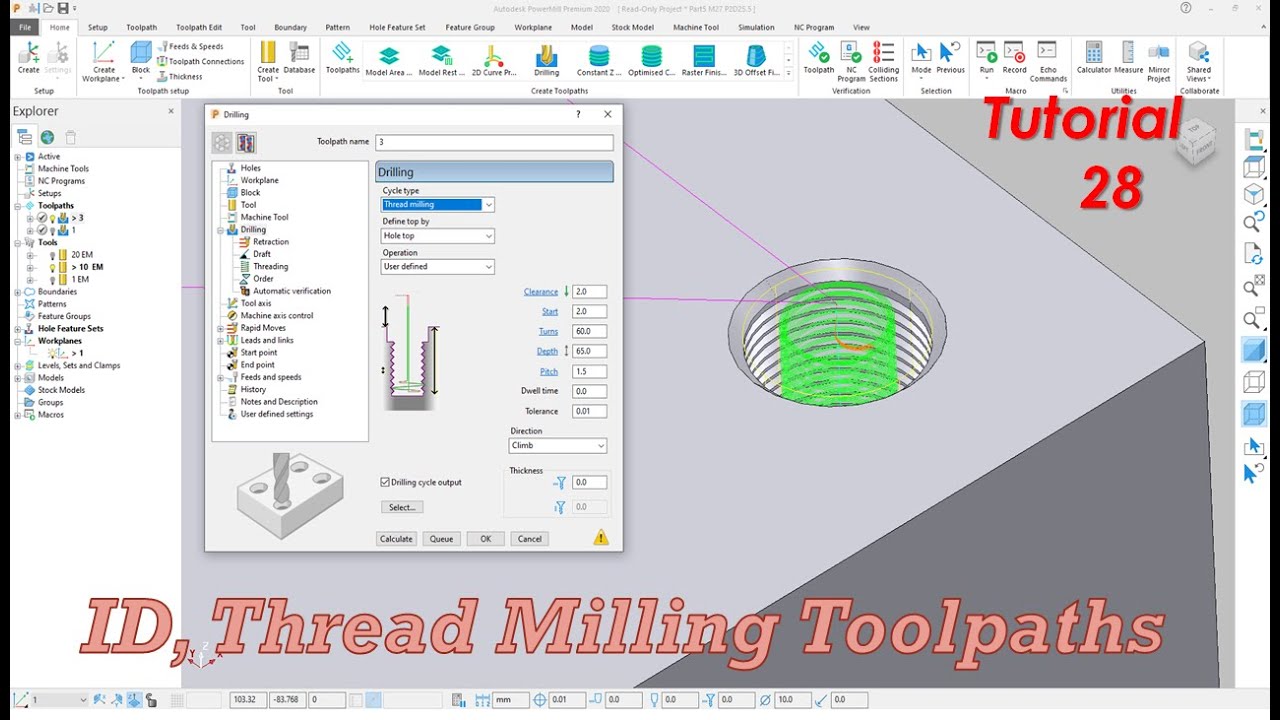Open Echo Commands
The width and height of the screenshot is (1280, 720).
[1048, 61]
